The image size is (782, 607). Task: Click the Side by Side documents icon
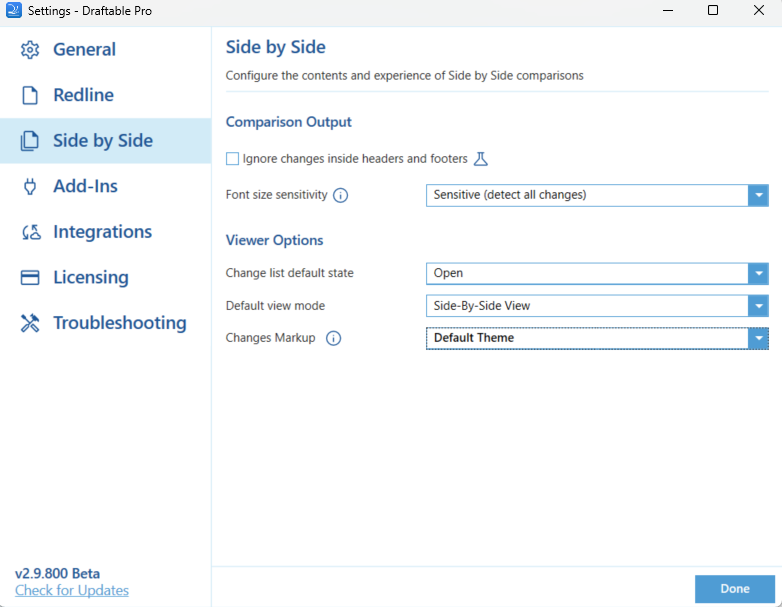click(x=29, y=141)
